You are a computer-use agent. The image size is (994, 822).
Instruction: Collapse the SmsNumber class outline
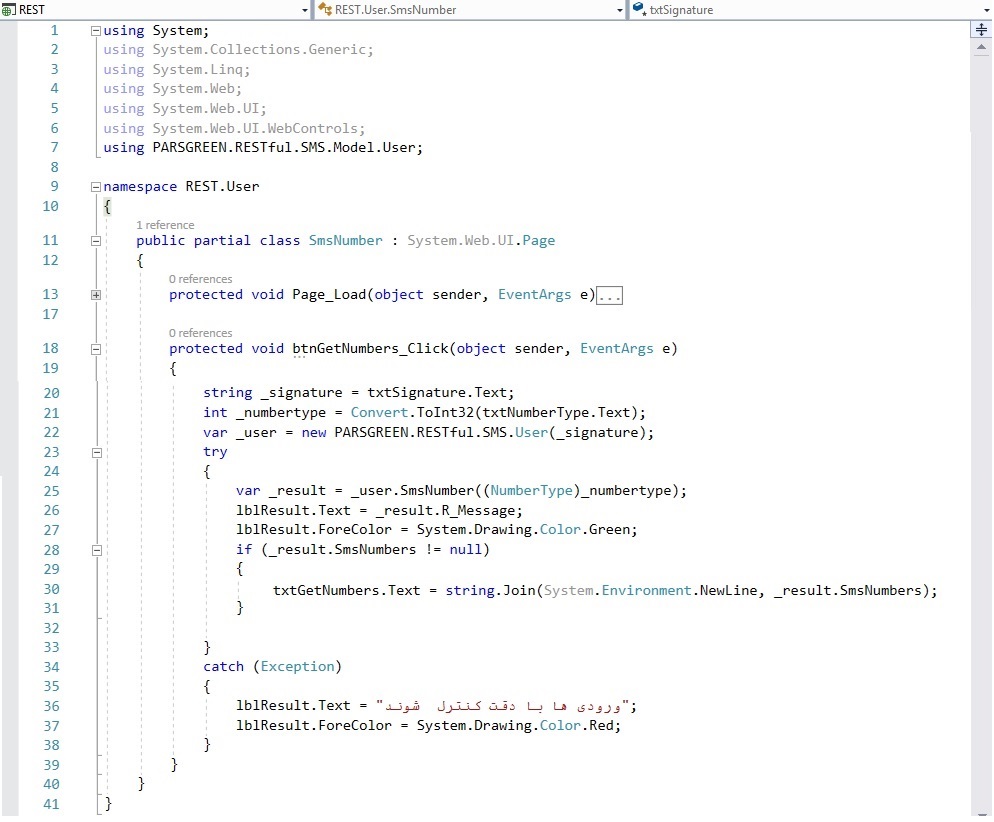pyautogui.click(x=96, y=240)
